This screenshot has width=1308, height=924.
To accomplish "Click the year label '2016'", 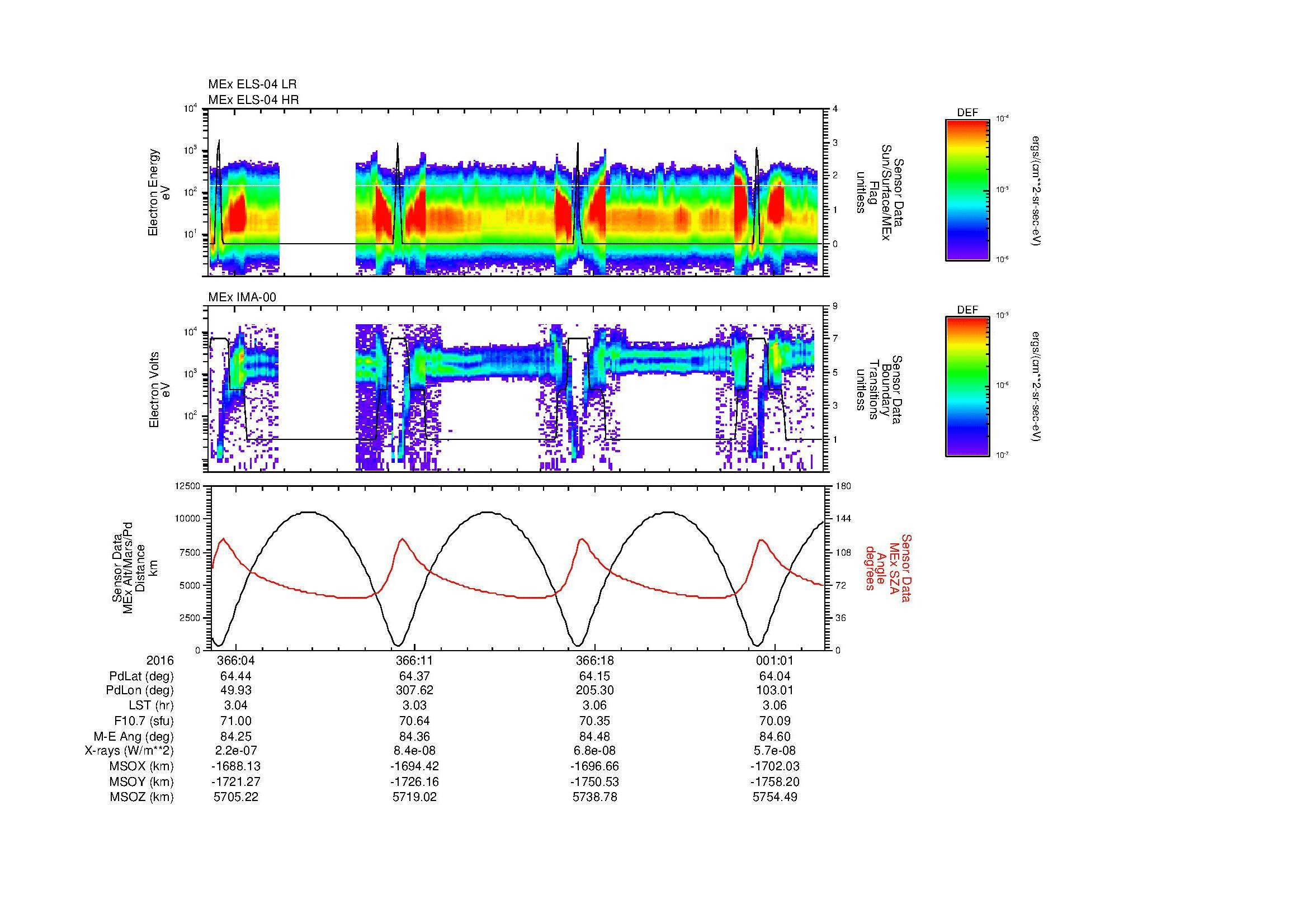I will coord(160,660).
